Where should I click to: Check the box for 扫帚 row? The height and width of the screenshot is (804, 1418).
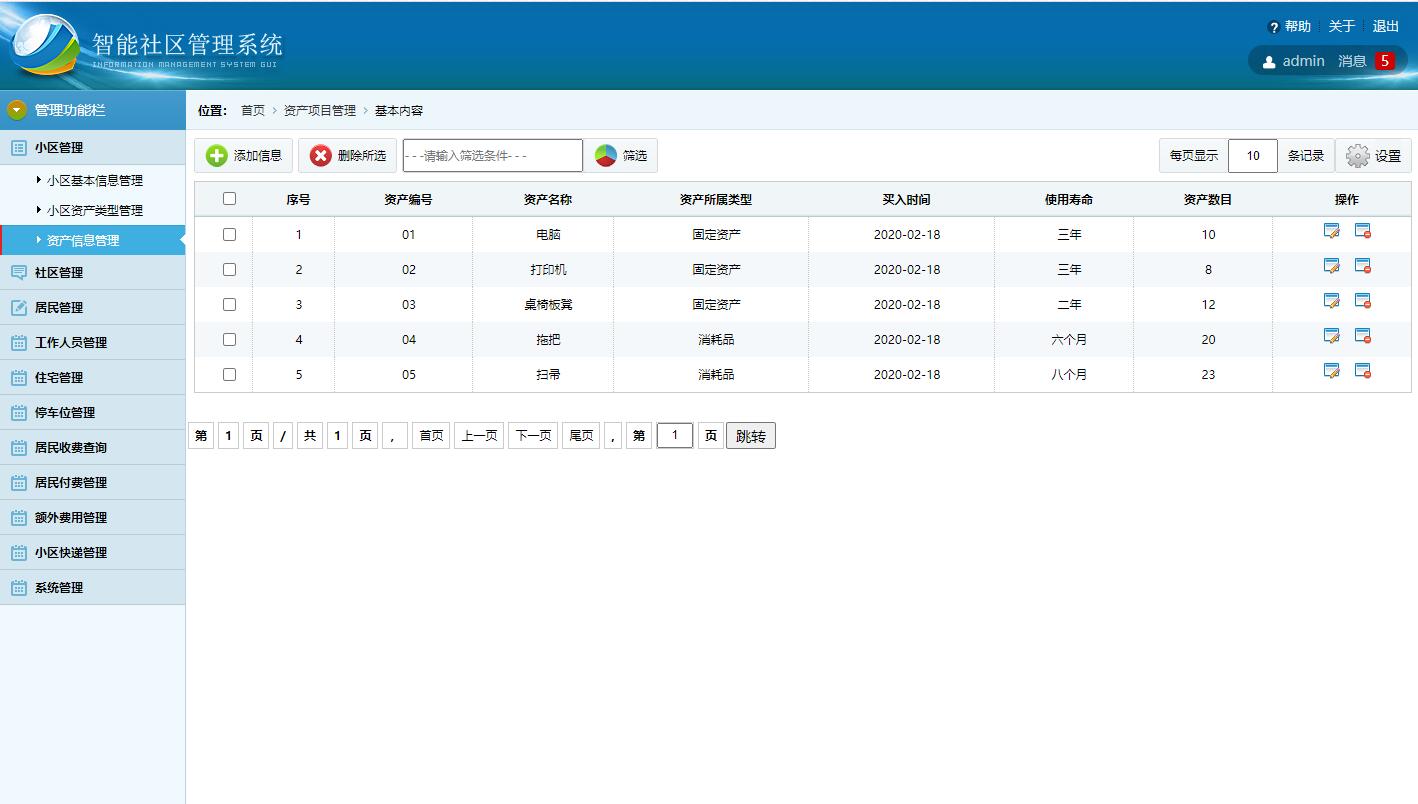pos(229,374)
